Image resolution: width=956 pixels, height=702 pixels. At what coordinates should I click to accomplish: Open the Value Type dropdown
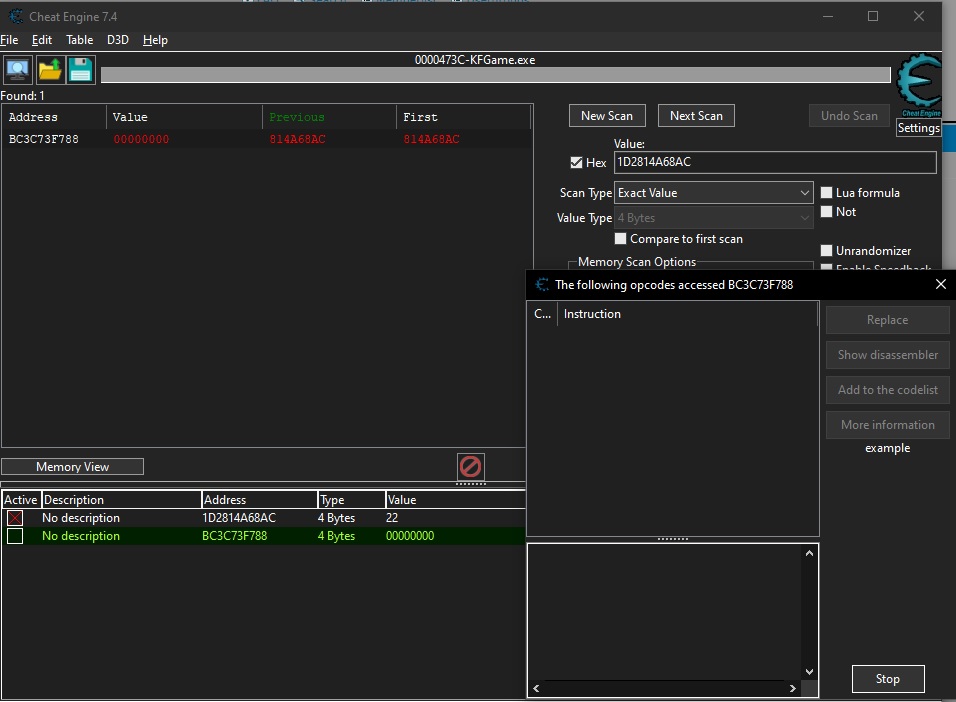(713, 218)
